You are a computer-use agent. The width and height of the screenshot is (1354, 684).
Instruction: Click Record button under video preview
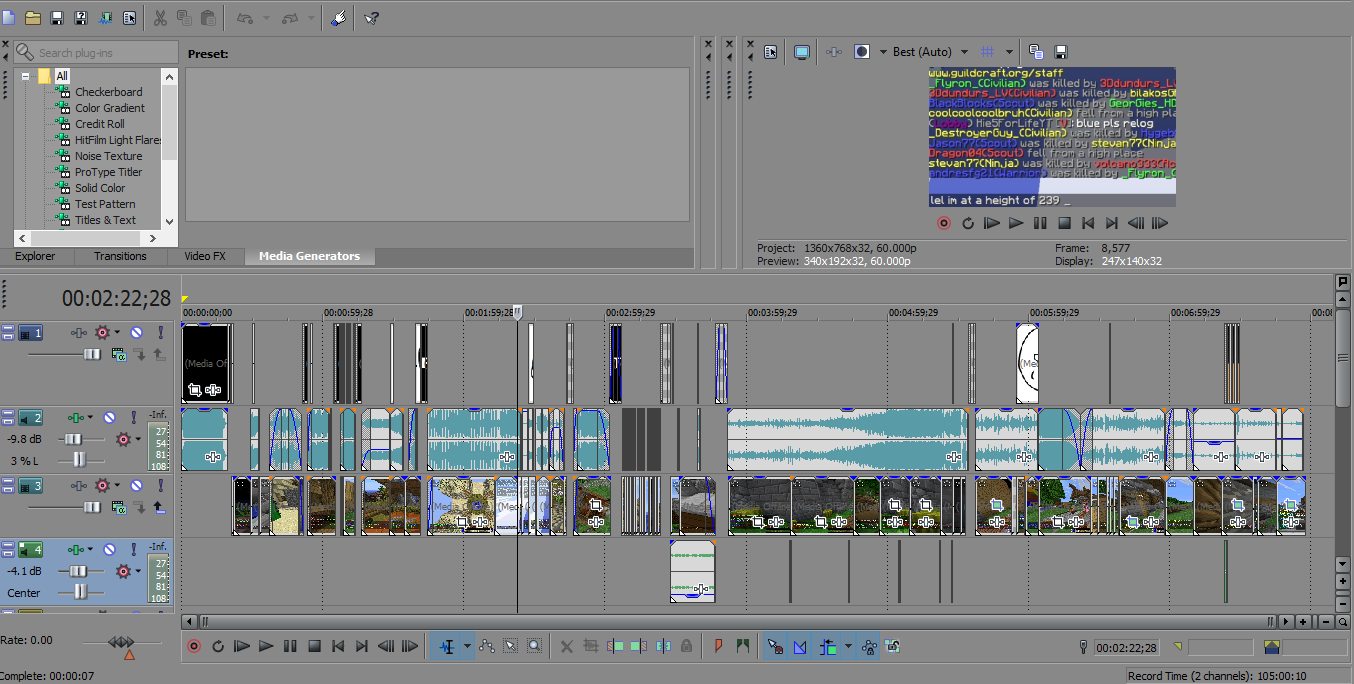(x=943, y=223)
